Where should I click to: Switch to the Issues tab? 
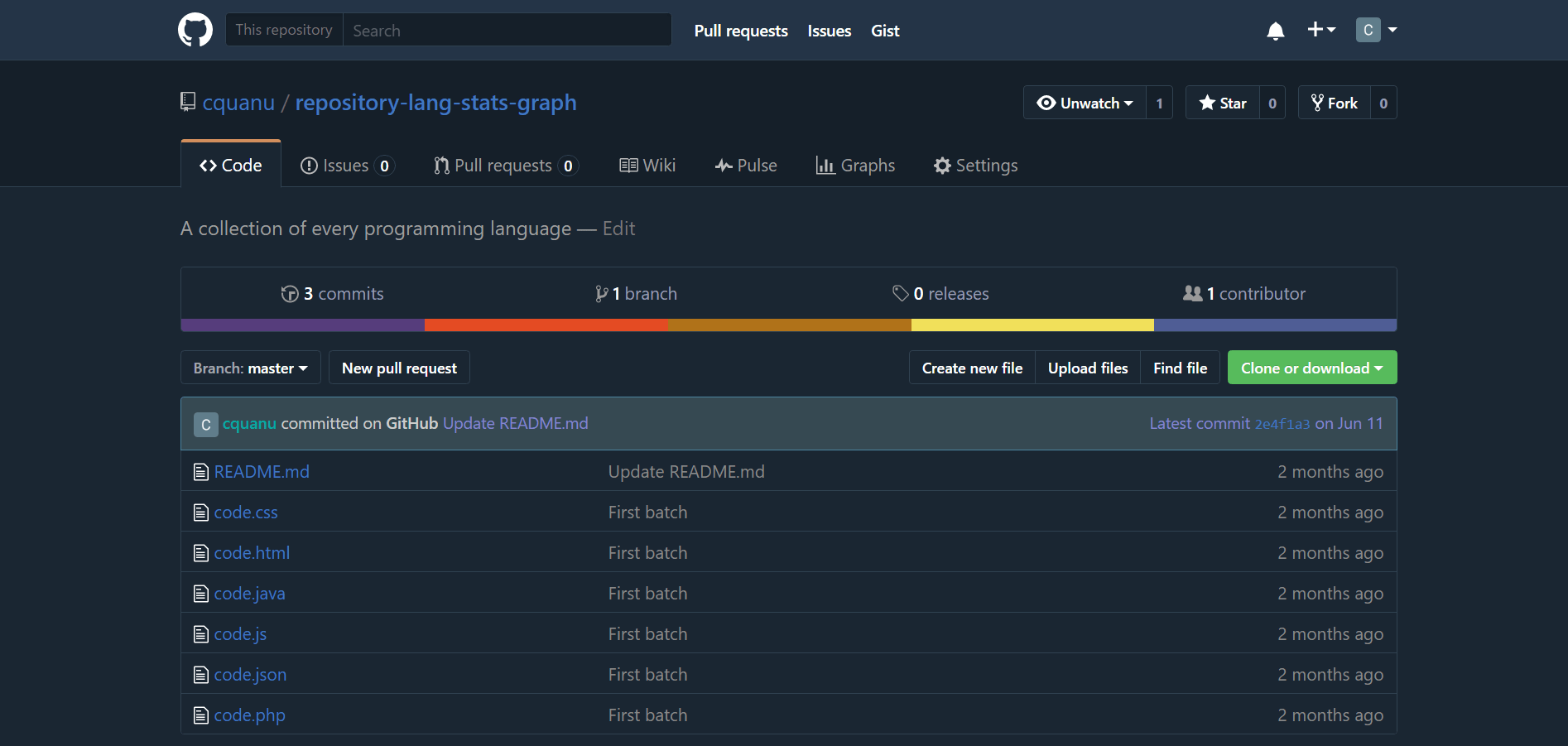point(345,165)
